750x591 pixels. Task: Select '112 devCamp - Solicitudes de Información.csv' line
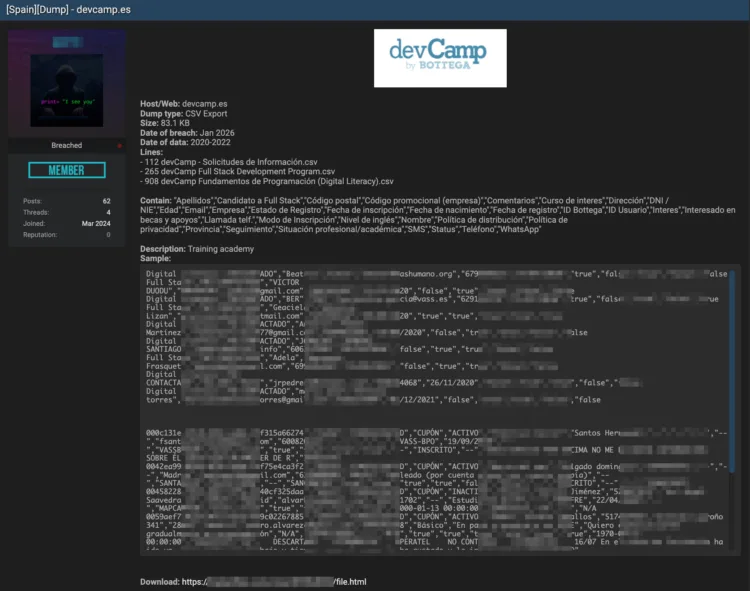[229, 162]
